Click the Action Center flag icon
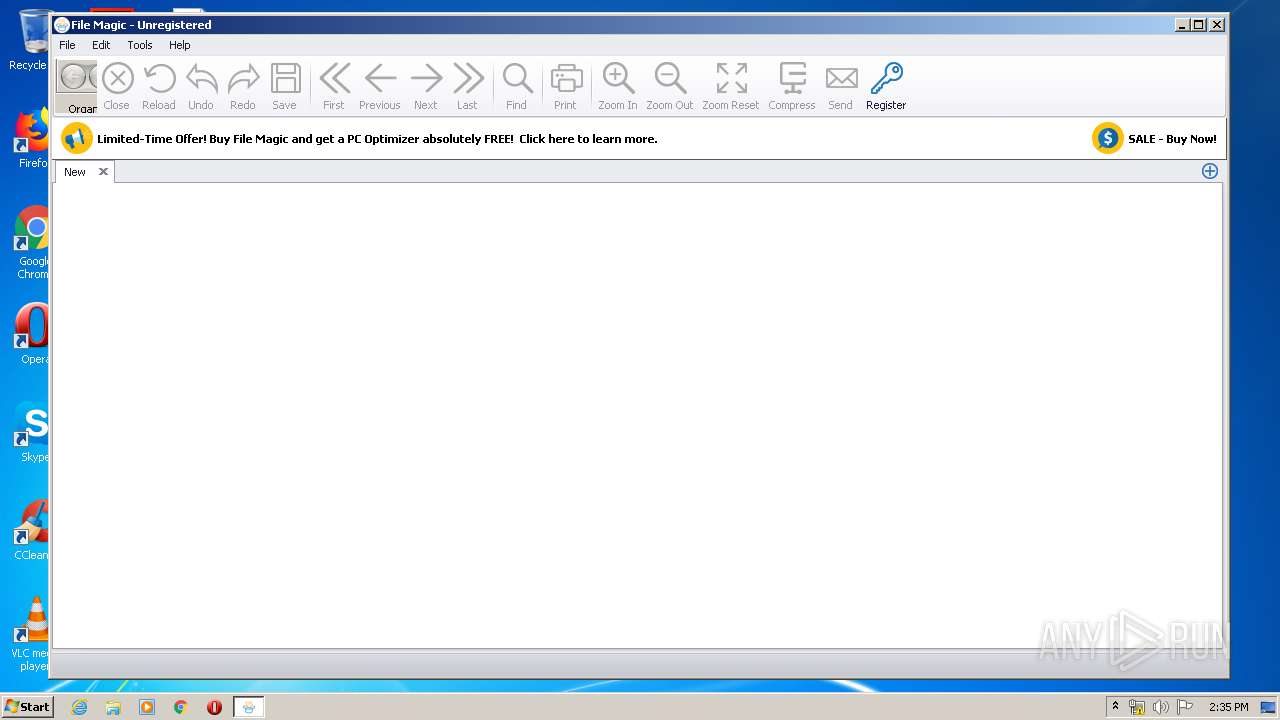This screenshot has width=1280, height=720. pos(1184,707)
